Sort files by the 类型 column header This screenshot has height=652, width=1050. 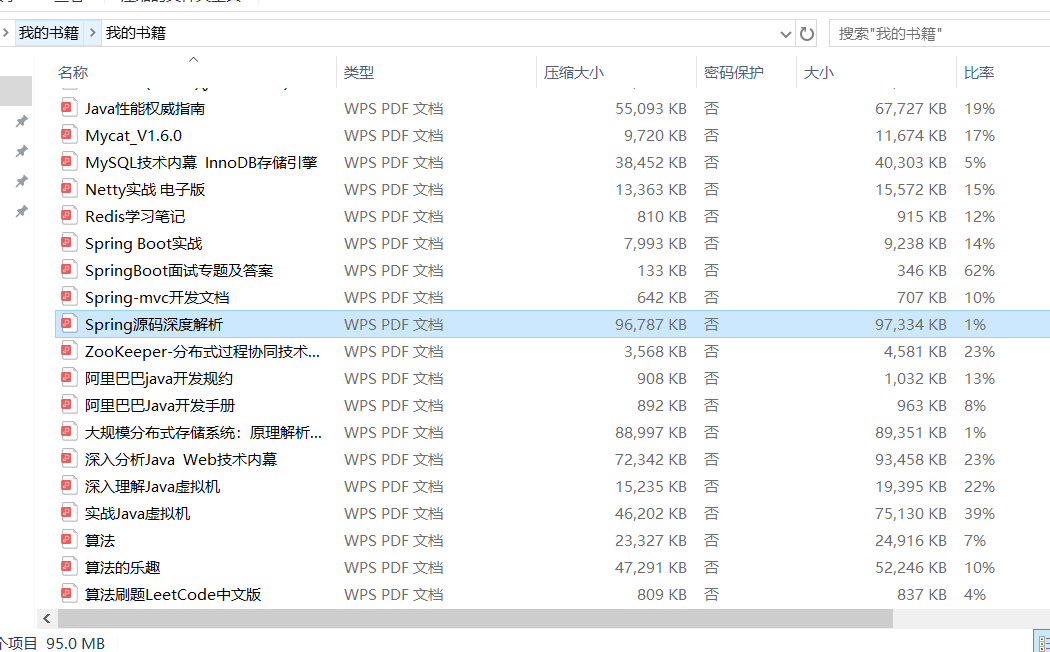(359, 72)
